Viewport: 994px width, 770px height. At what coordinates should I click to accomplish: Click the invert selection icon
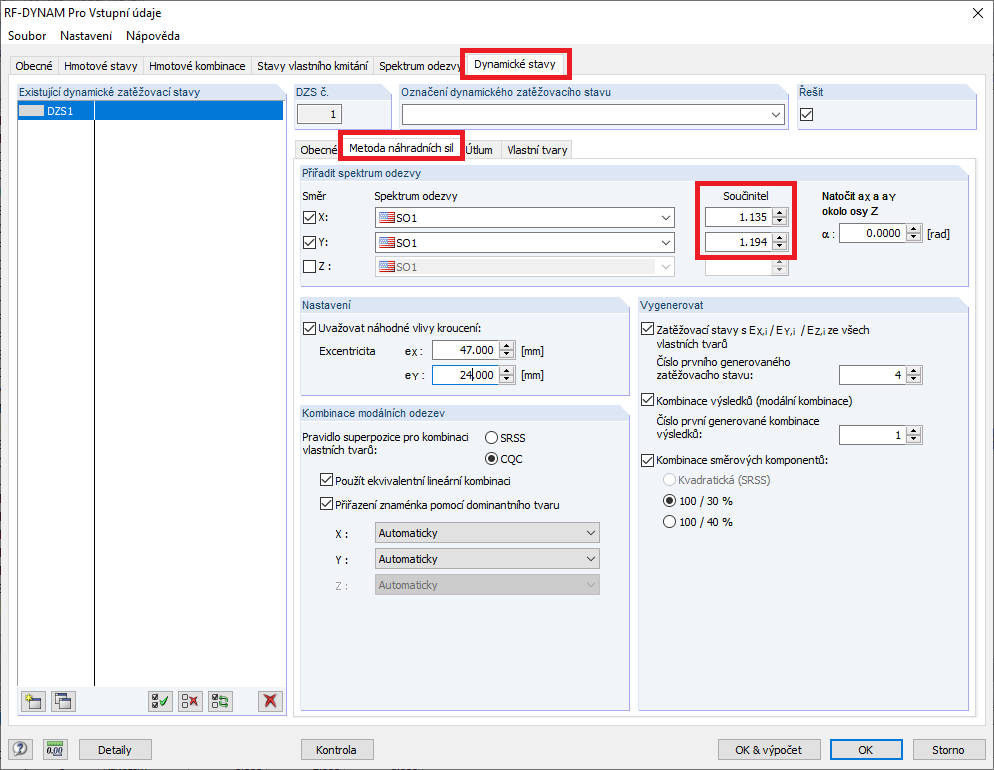point(221,701)
